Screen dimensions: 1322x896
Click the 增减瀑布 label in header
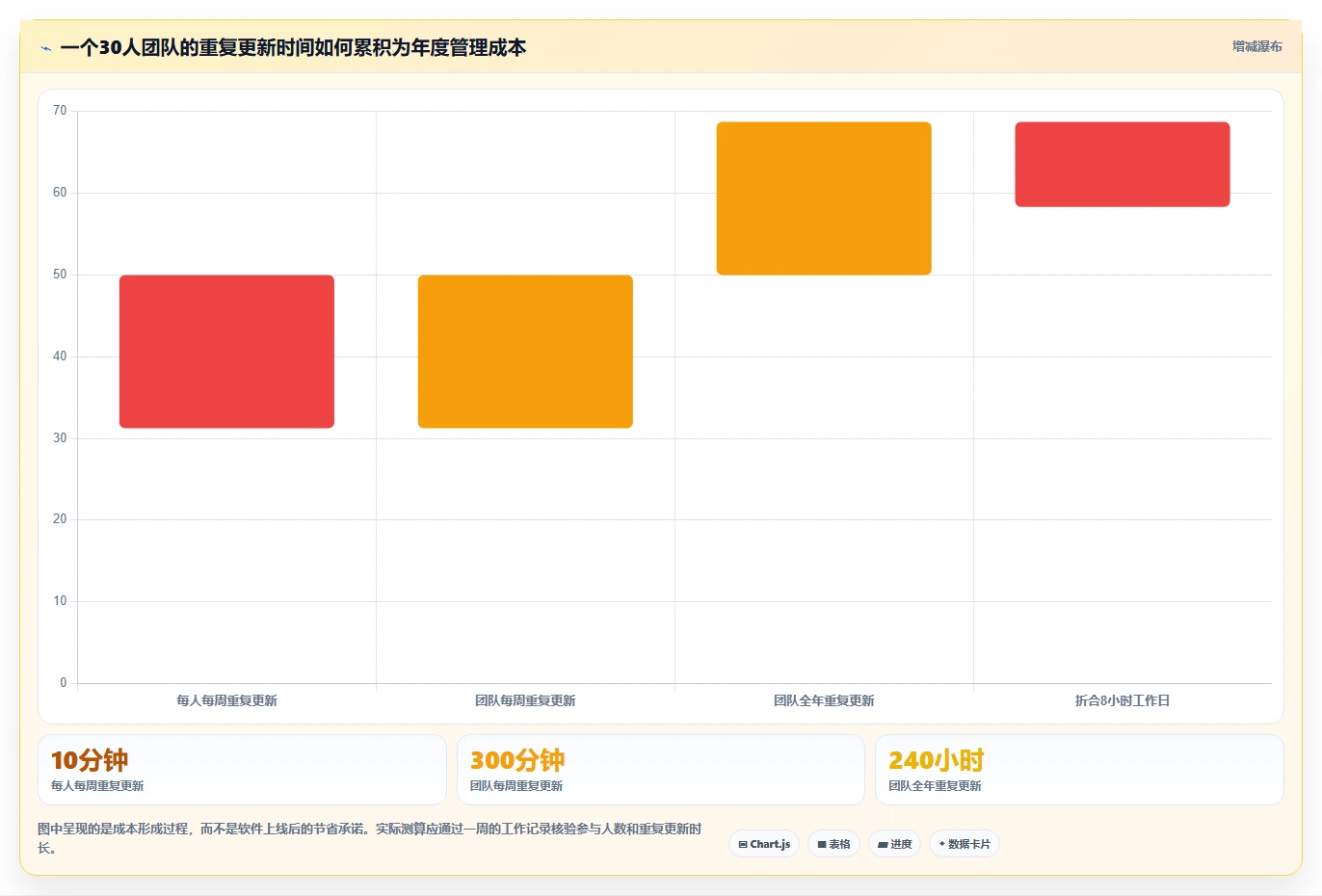pyautogui.click(x=1256, y=46)
